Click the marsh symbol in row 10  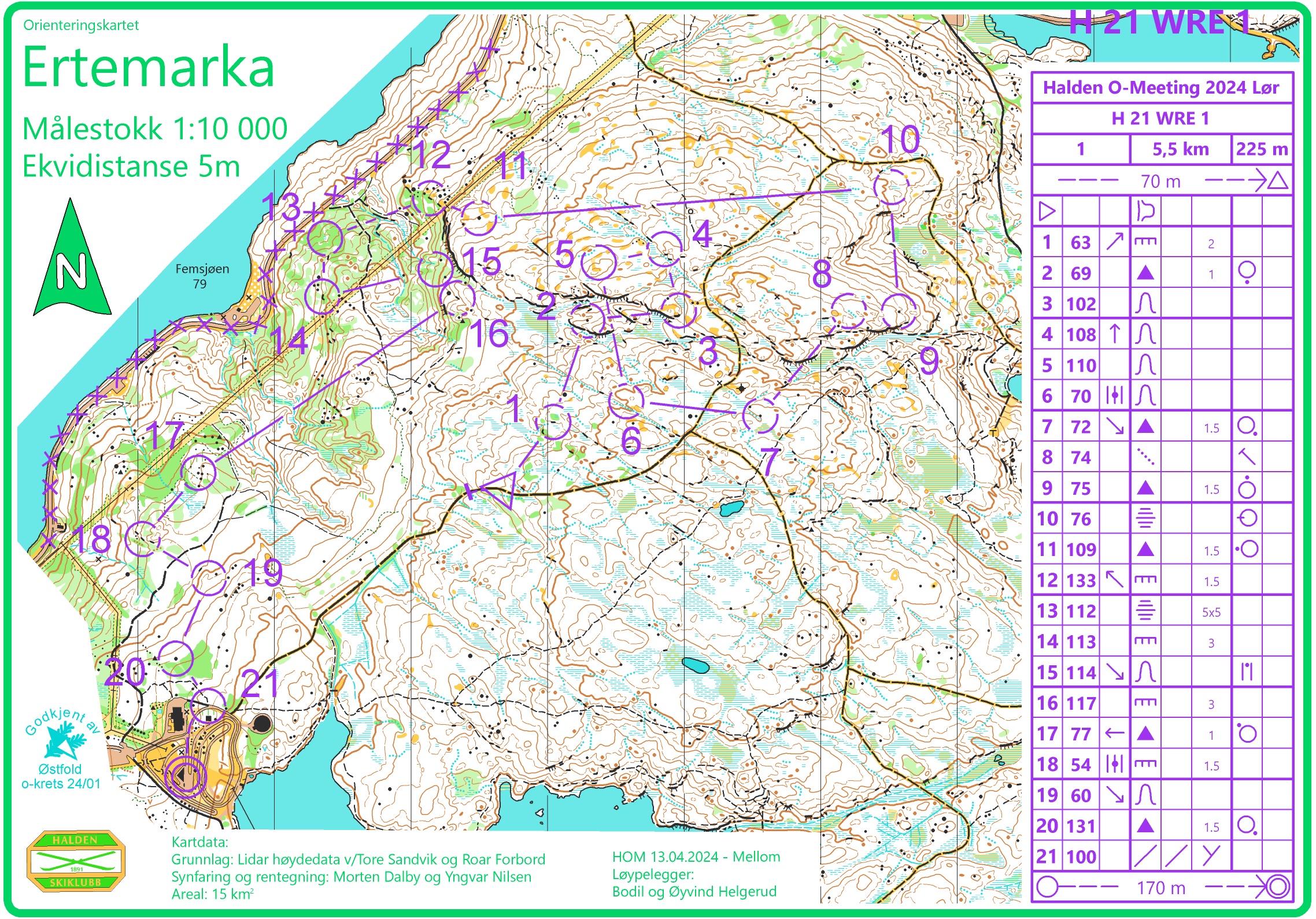tap(1145, 518)
